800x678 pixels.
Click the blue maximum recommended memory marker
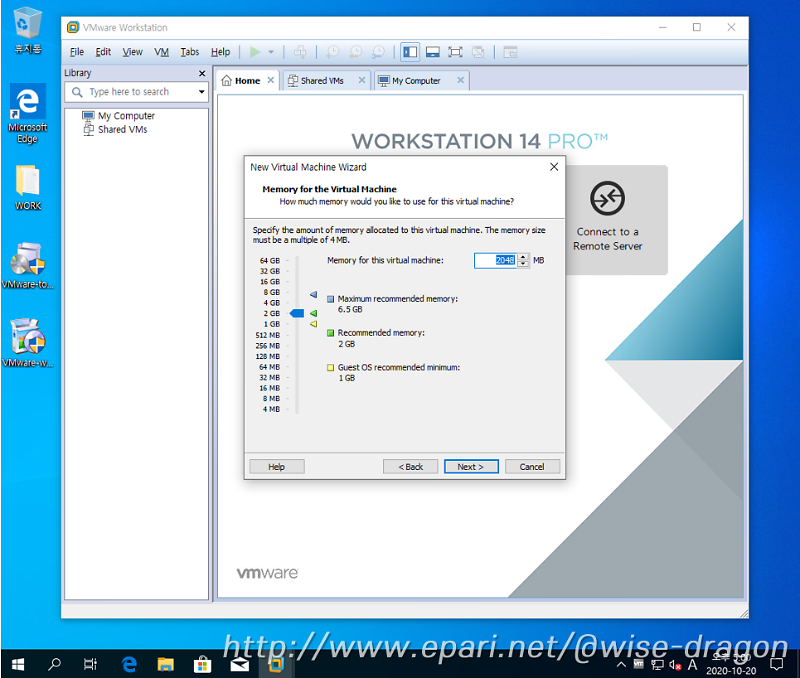[313, 294]
